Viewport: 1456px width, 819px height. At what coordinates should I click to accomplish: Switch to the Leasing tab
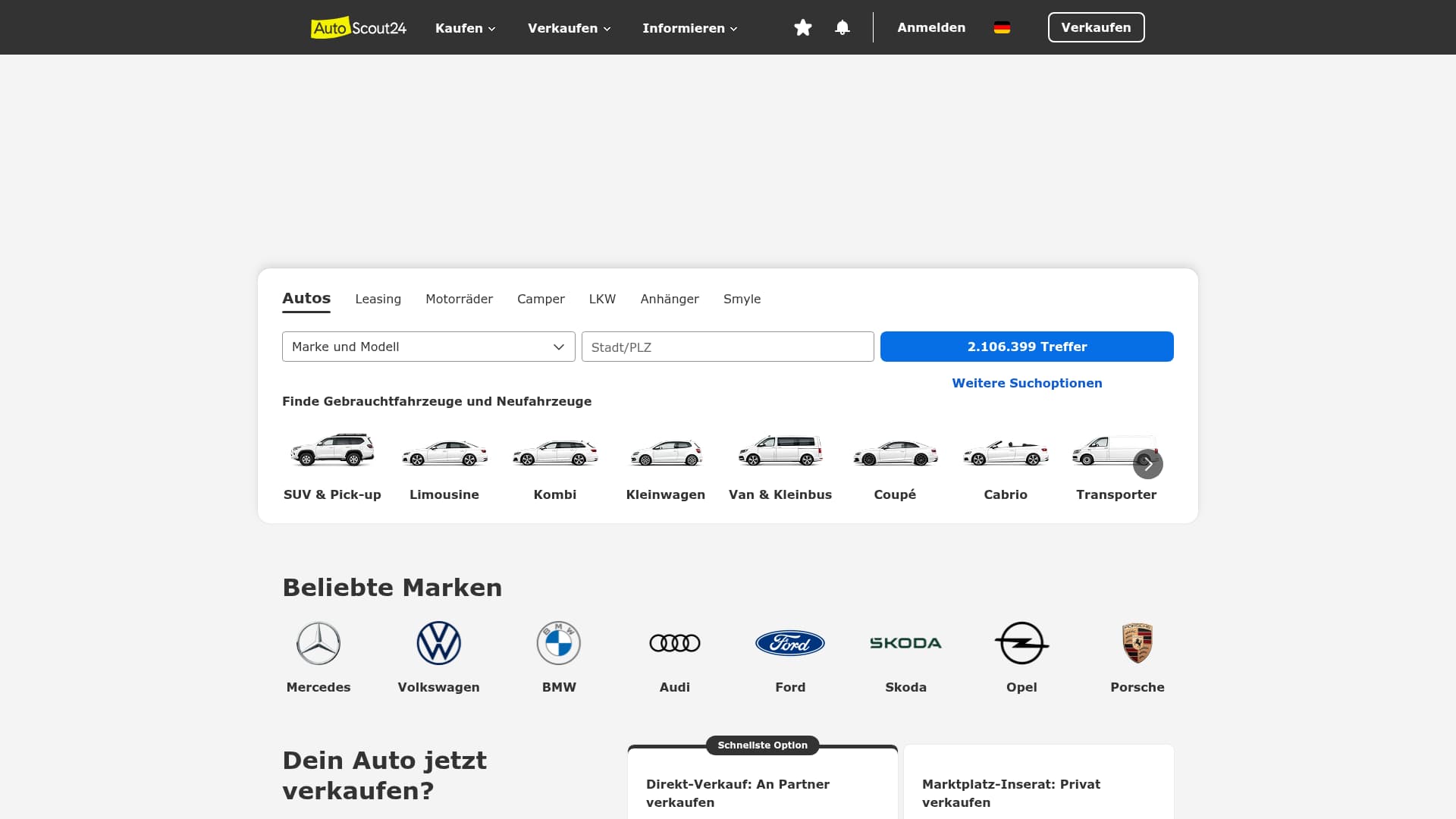coord(378,299)
